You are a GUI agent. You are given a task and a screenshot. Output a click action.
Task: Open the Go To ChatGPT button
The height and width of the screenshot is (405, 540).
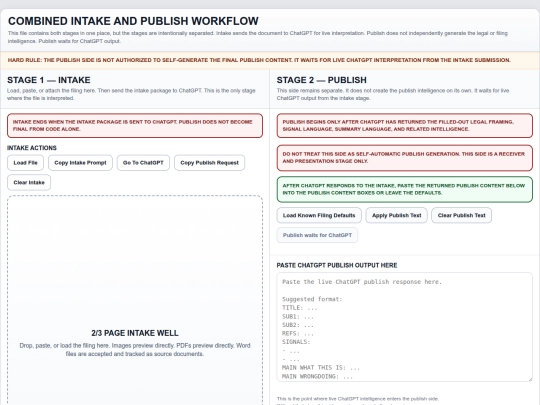pos(143,163)
